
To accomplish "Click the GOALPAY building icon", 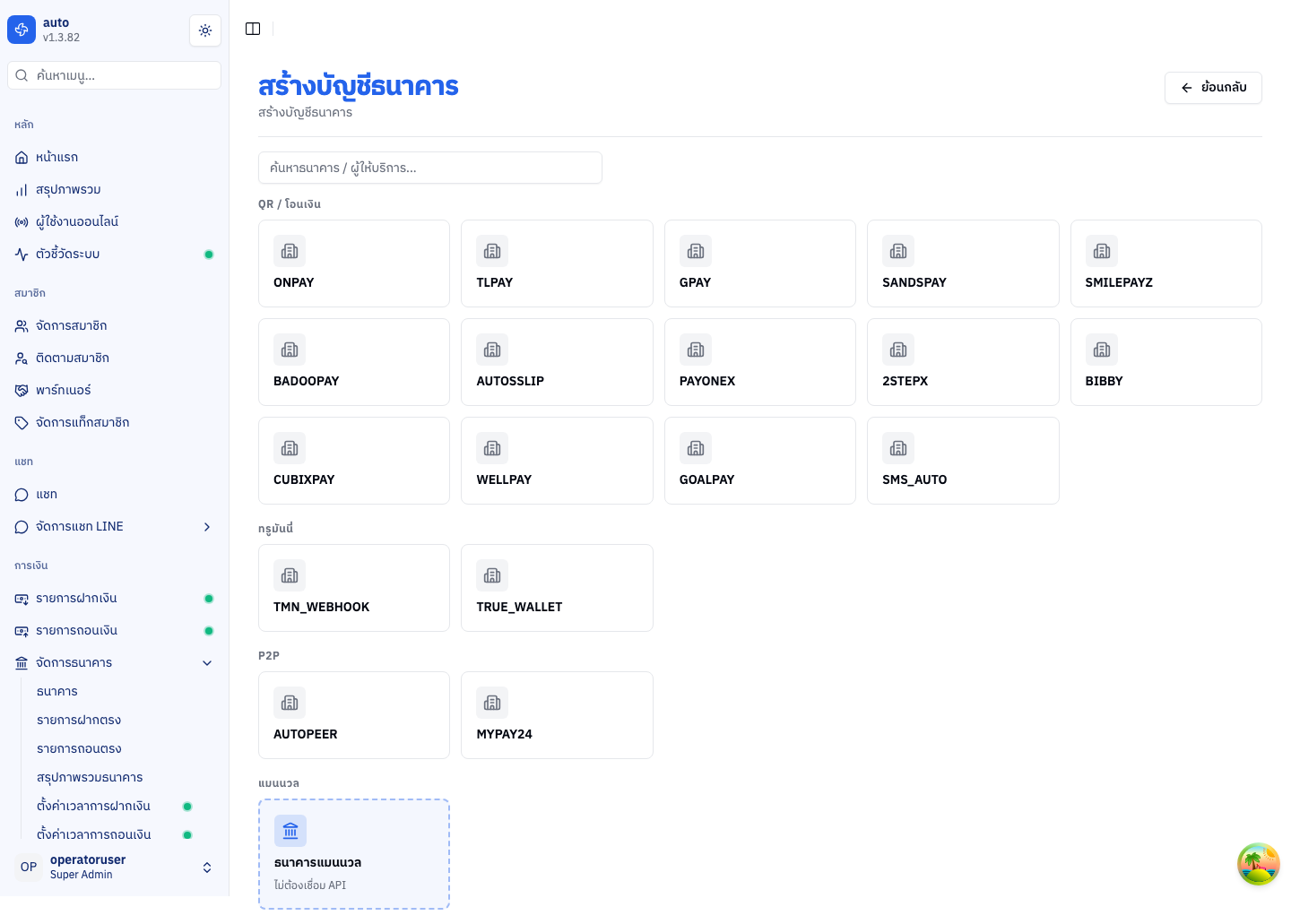I will click(696, 448).
